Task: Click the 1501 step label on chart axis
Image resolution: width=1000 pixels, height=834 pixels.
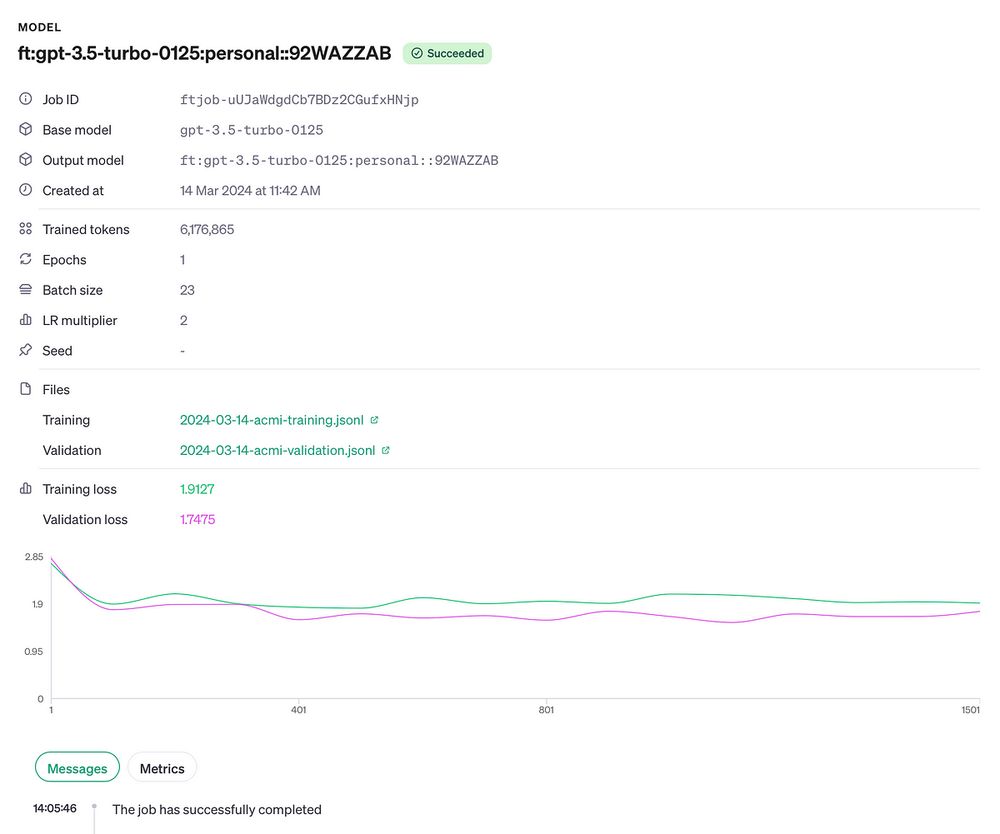Action: pos(971,710)
